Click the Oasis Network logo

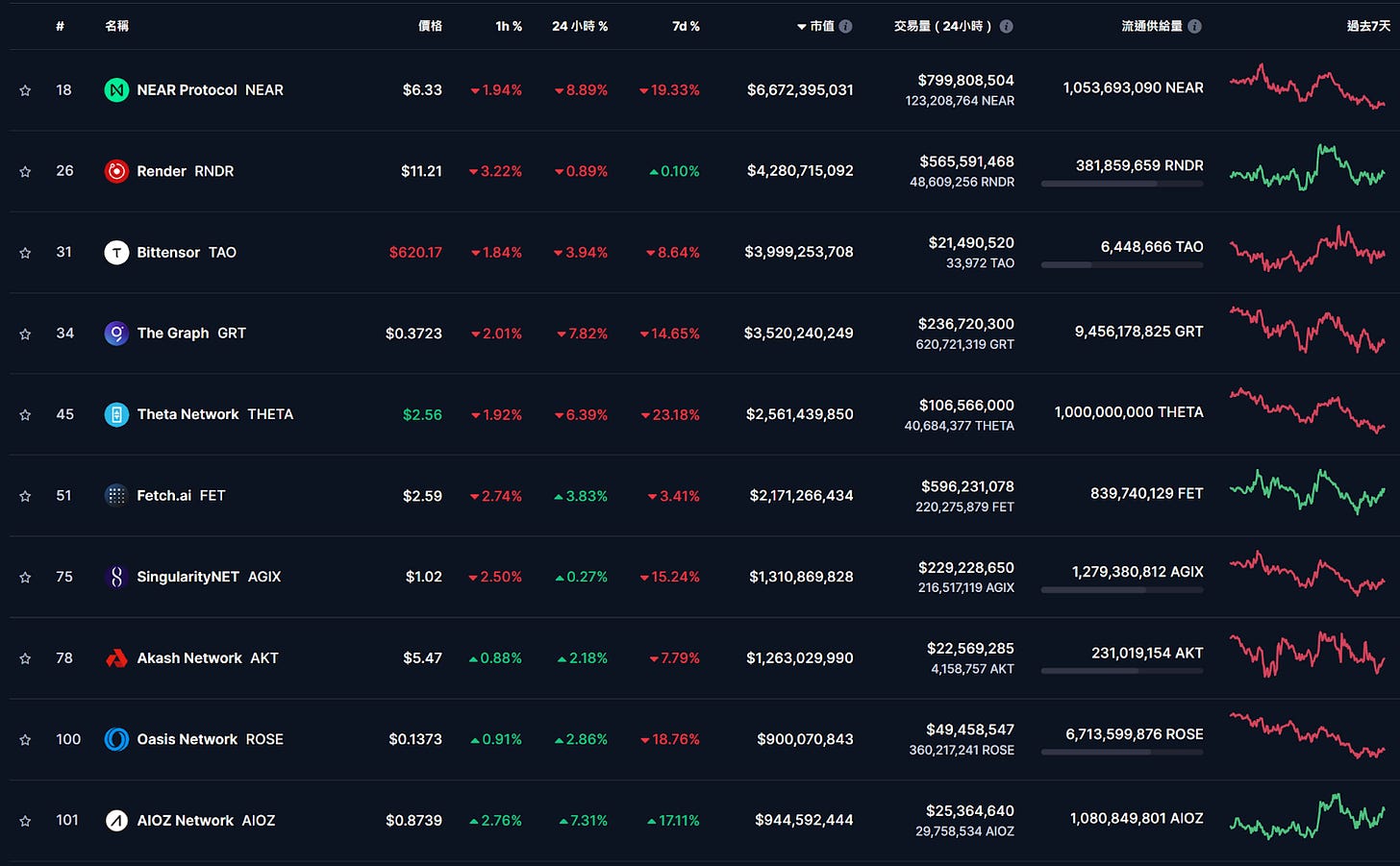click(116, 740)
